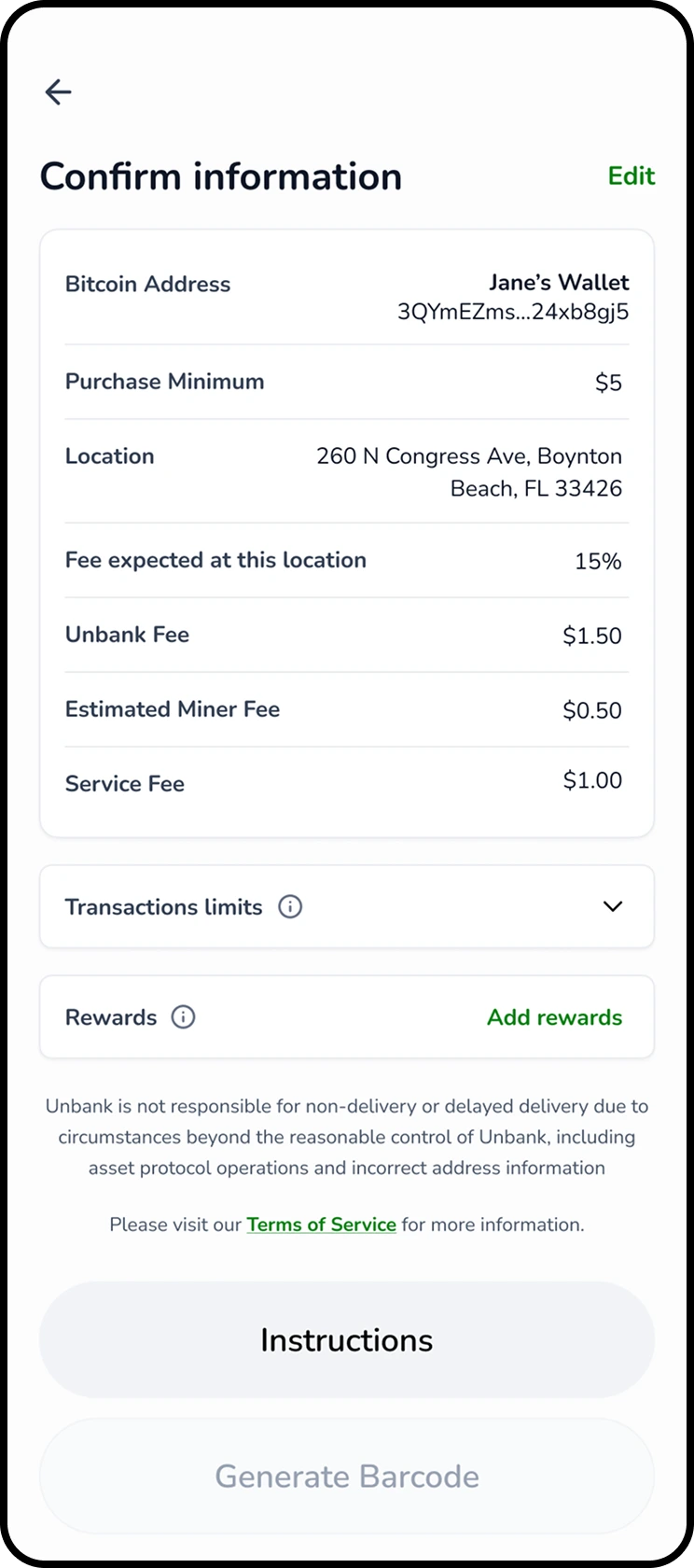This screenshot has height=1568, width=694.
Task: Tap the back arrow icon
Action: coord(58,91)
